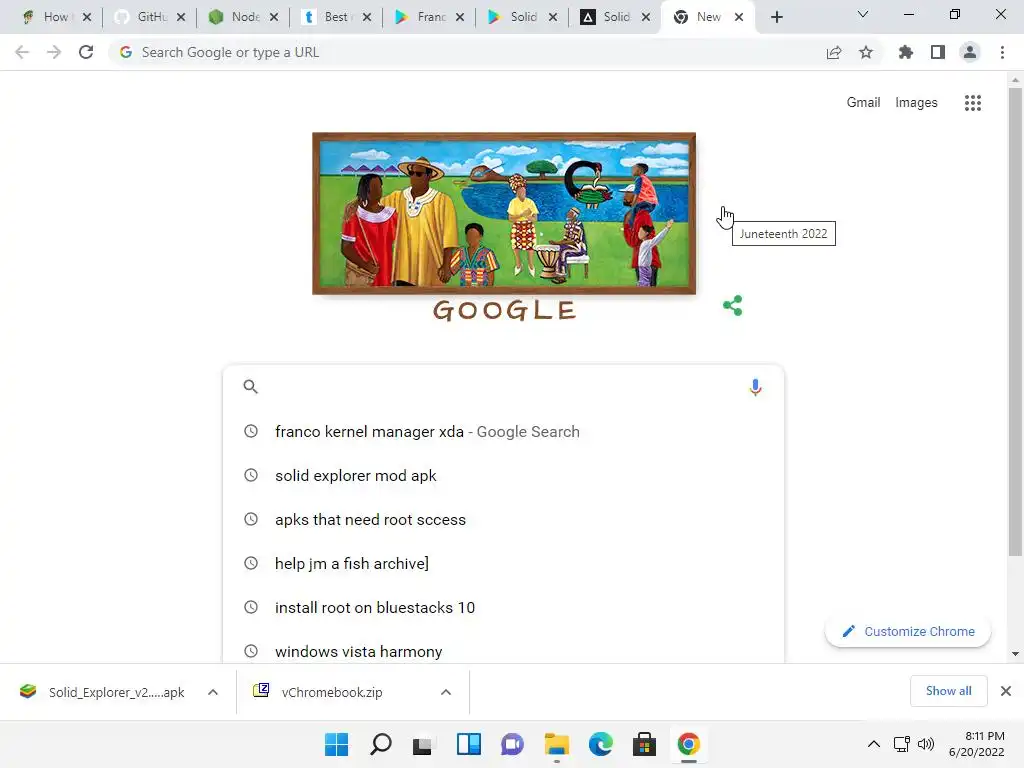Close the 'Node' tab
The width and height of the screenshot is (1024, 768).
coord(274,17)
